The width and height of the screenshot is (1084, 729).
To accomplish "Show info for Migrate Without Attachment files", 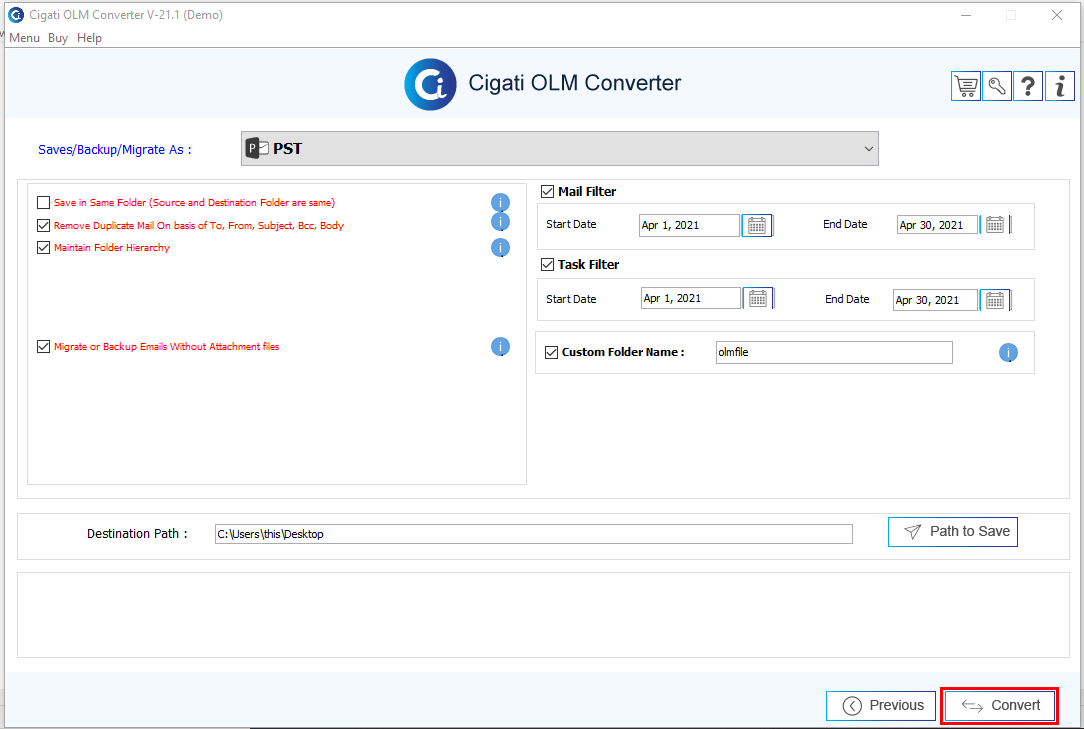I will click(501, 347).
